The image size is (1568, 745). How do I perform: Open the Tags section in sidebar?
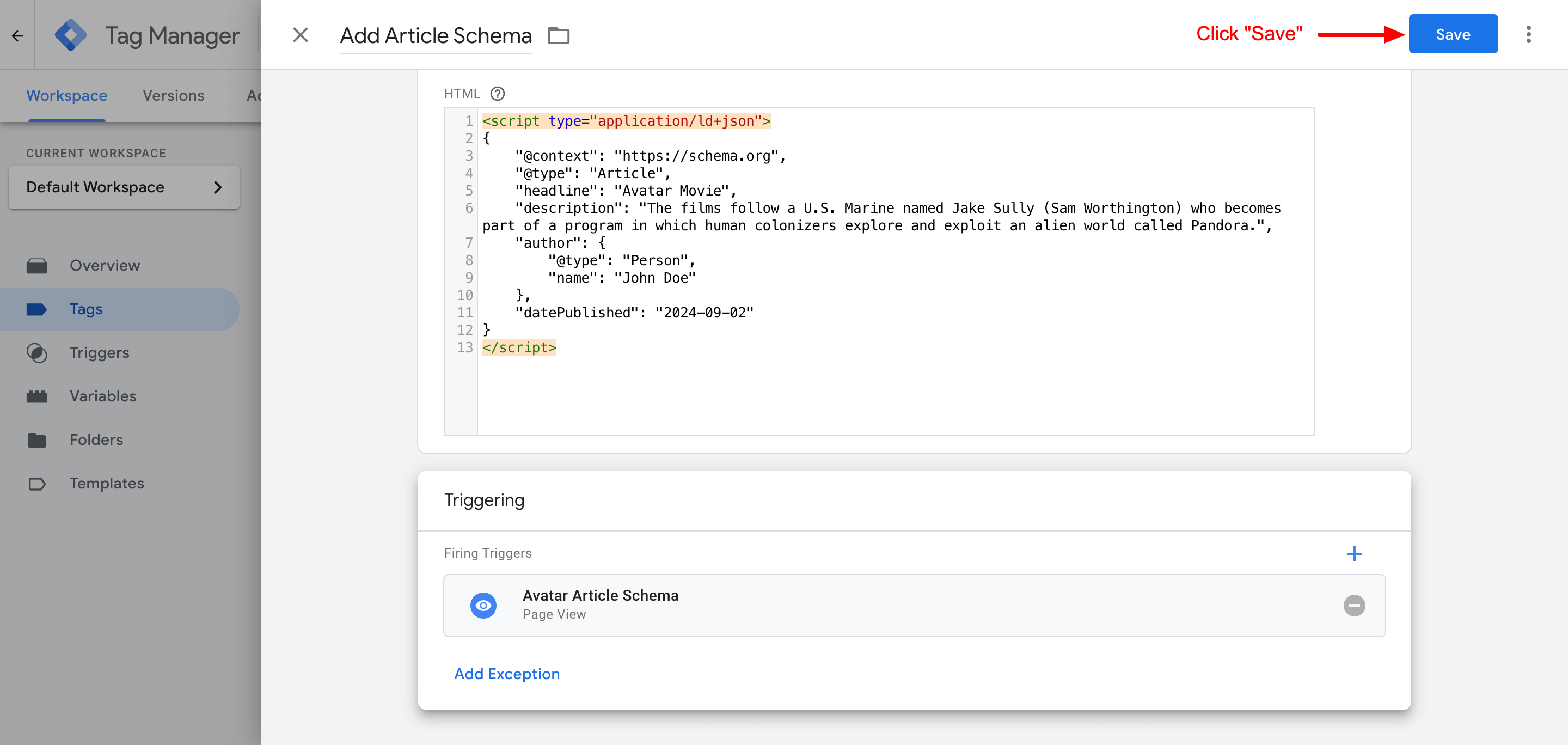tap(85, 309)
